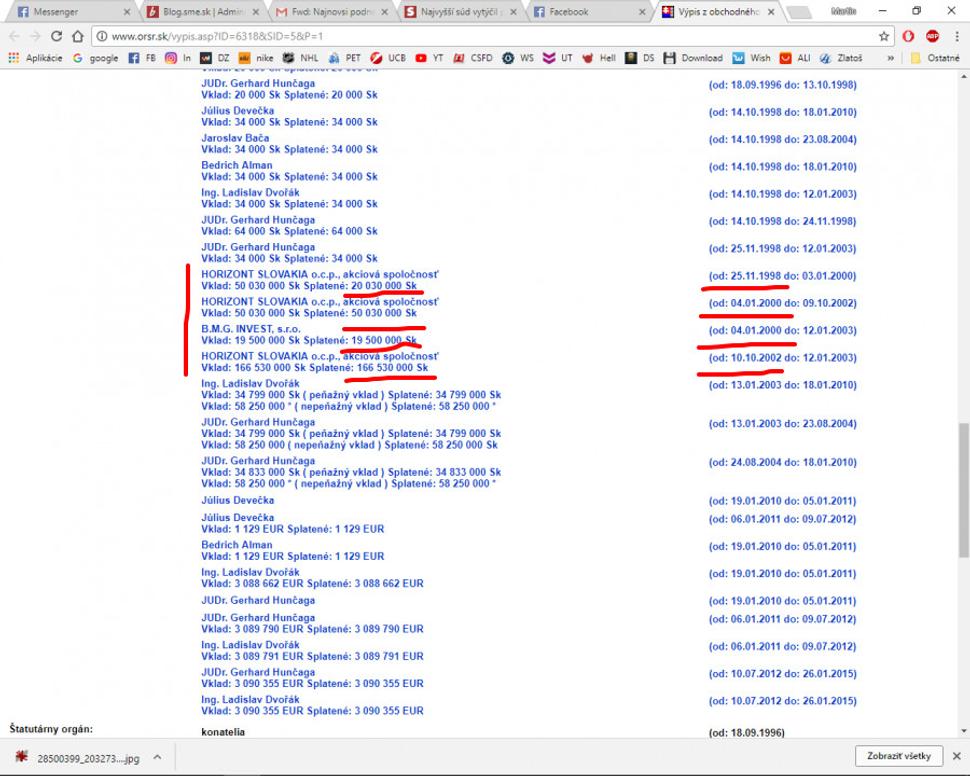Open the Zlatoš bookmark
This screenshot has height=776, width=970.
tap(841, 58)
